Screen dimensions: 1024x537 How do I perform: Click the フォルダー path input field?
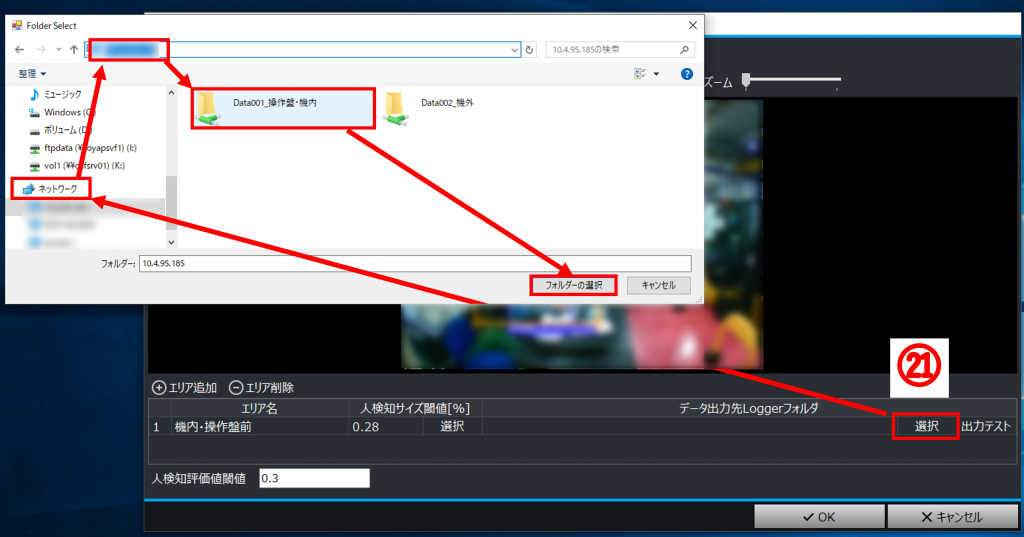pyautogui.click(x=415, y=263)
